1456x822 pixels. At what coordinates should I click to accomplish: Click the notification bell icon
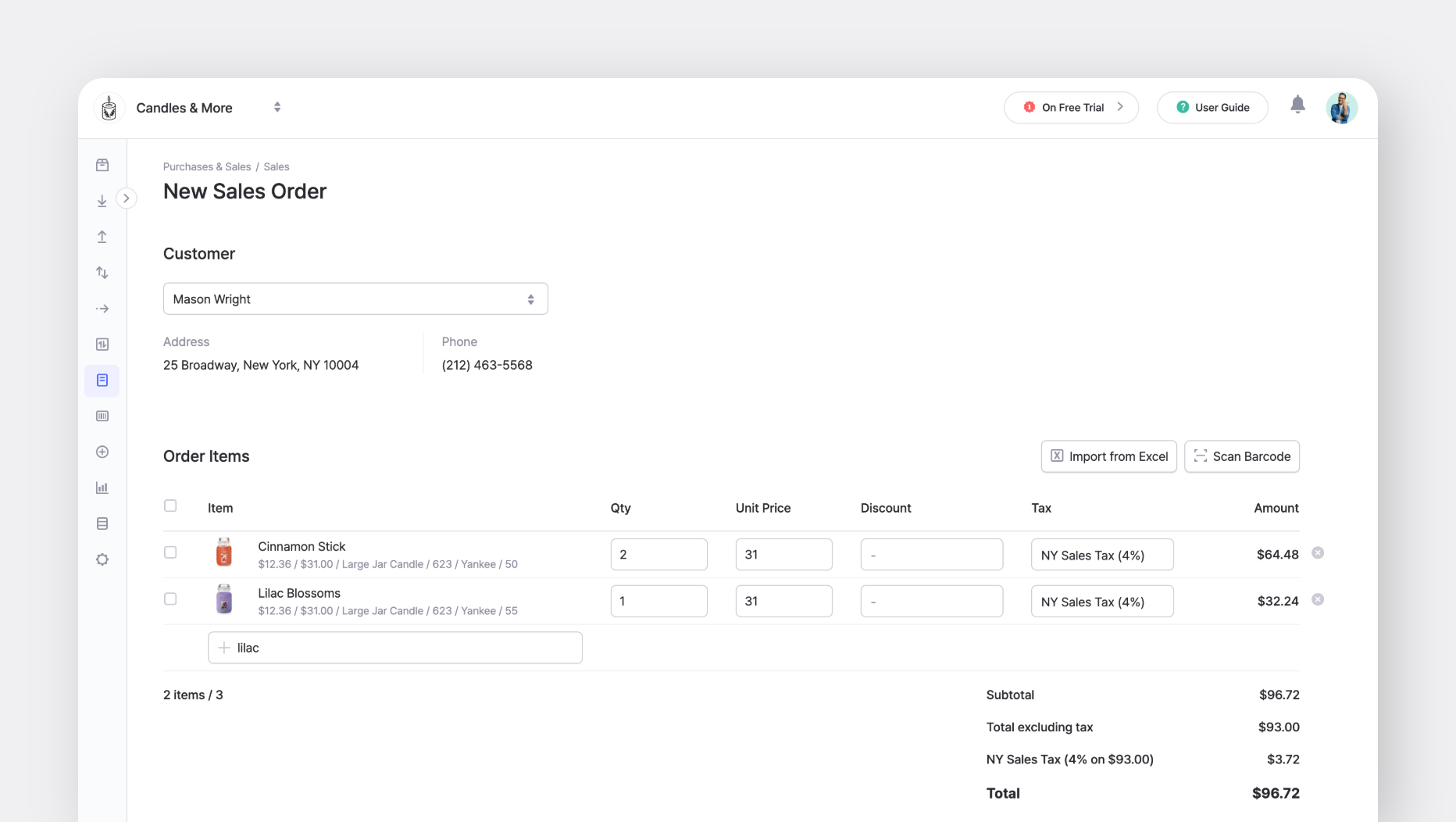point(1297,104)
